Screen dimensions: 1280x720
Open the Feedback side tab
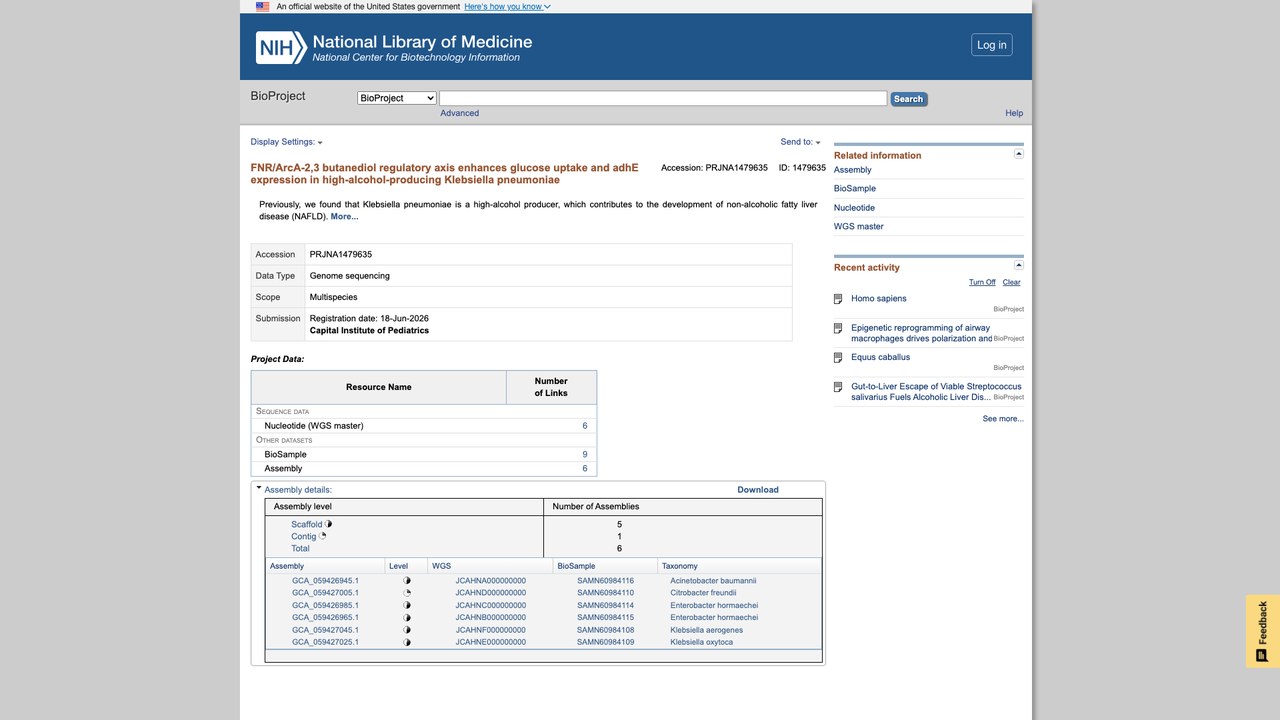click(x=1263, y=631)
